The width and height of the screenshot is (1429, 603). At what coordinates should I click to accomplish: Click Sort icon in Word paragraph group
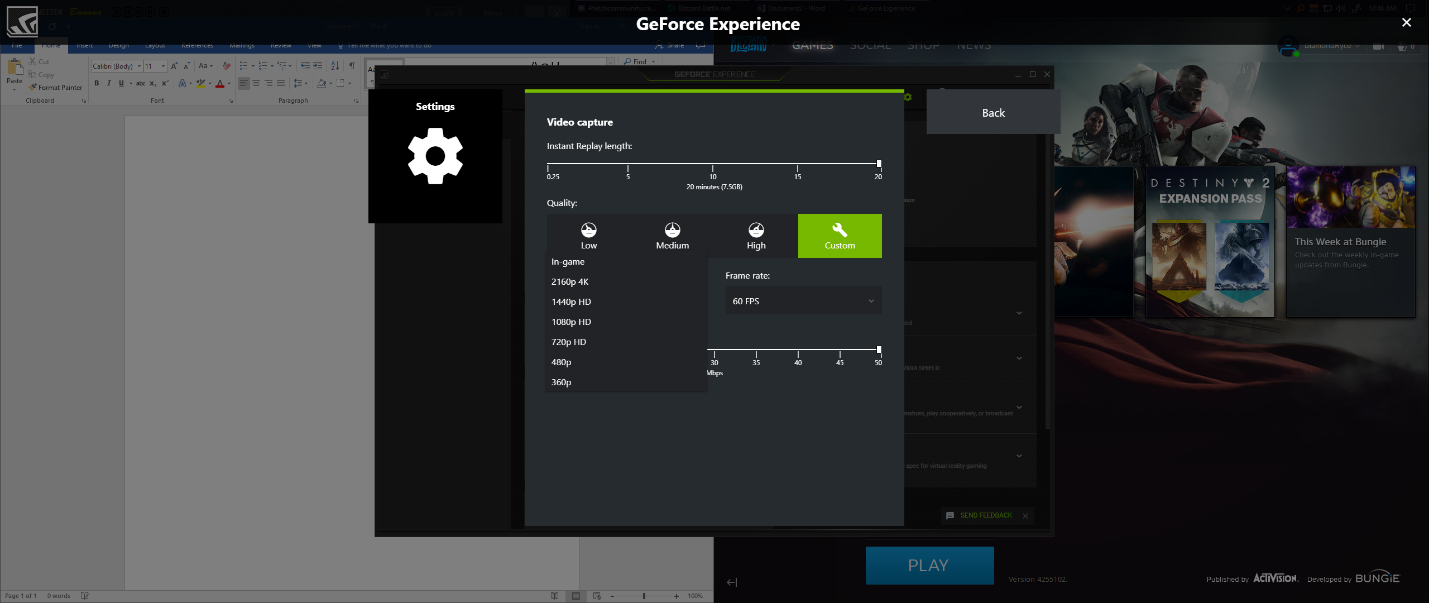pyautogui.click(x=335, y=66)
